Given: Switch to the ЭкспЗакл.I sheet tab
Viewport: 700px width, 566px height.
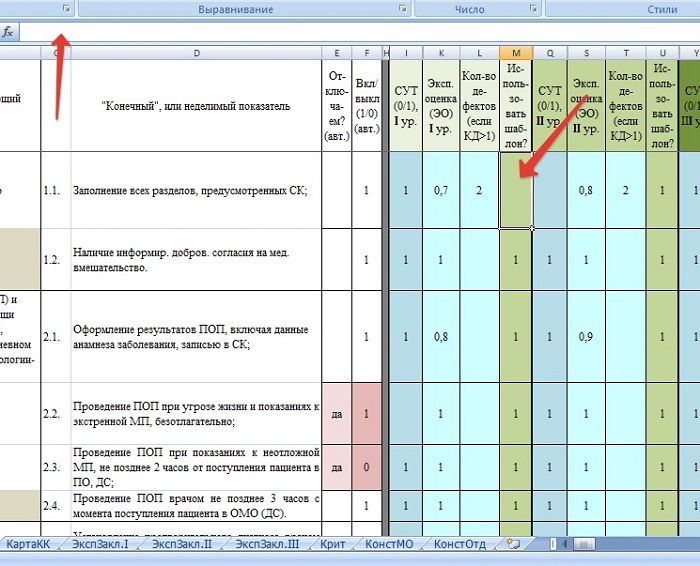Looking at the screenshot, I should point(100,544).
